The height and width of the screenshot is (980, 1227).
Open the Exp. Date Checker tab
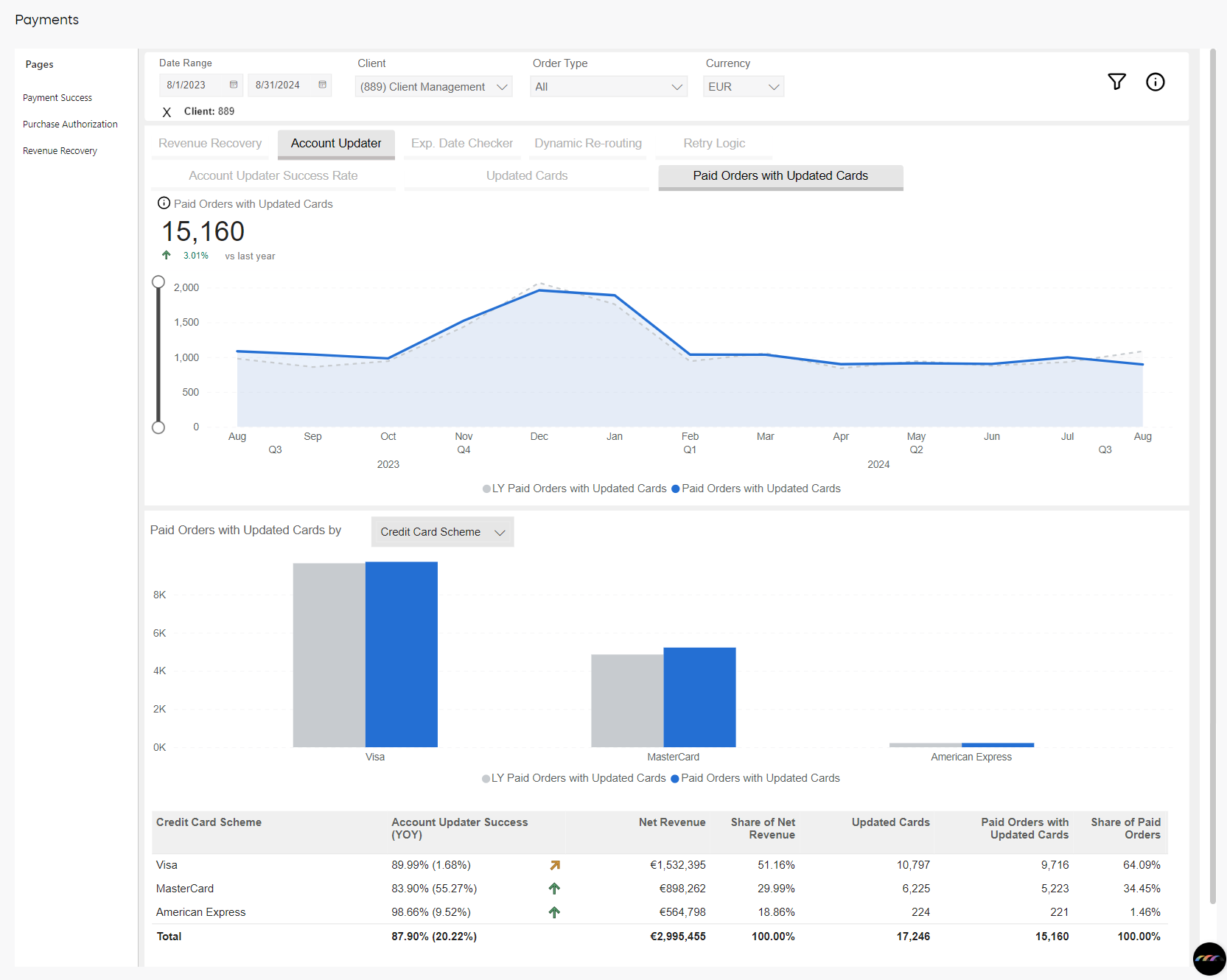coord(462,144)
